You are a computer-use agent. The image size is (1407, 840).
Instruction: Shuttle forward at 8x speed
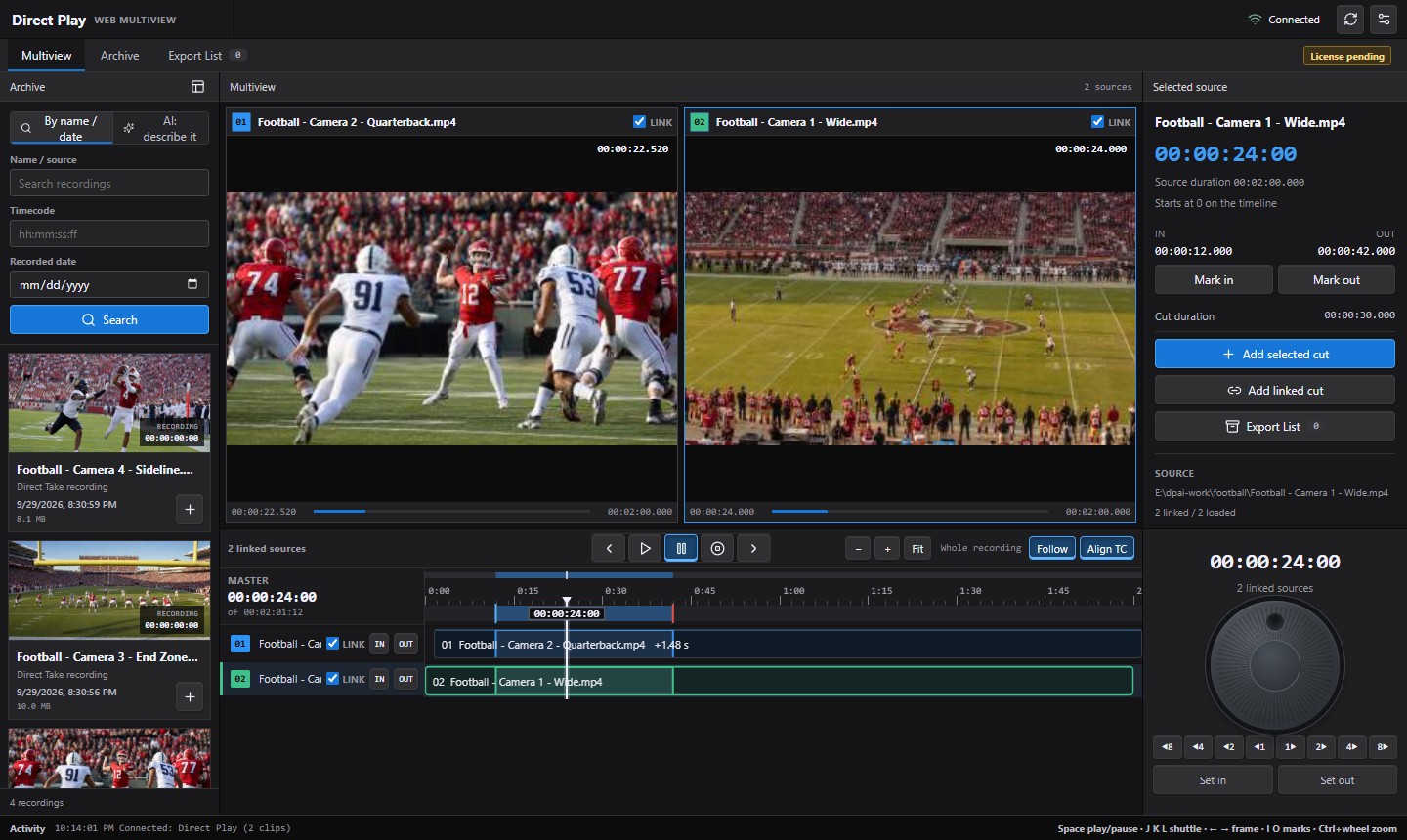pos(1383,747)
